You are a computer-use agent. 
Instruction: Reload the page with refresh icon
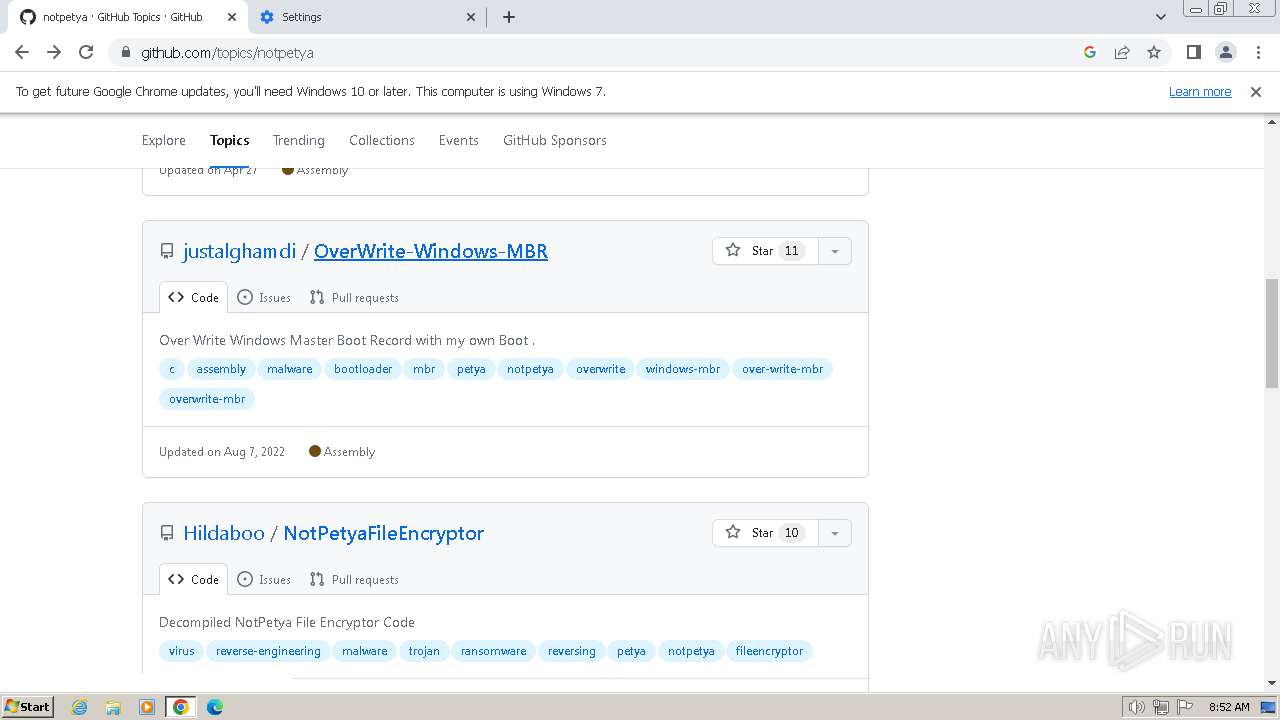point(86,52)
